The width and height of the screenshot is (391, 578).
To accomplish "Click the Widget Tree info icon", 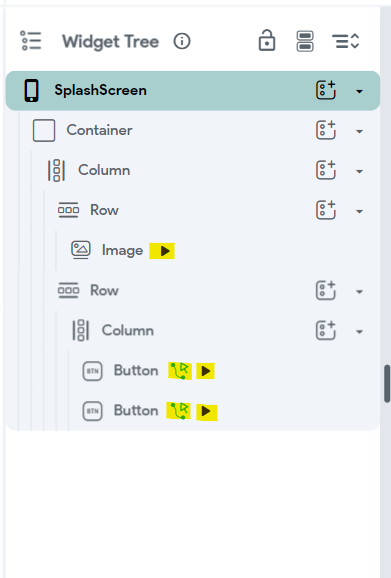I will point(182,41).
